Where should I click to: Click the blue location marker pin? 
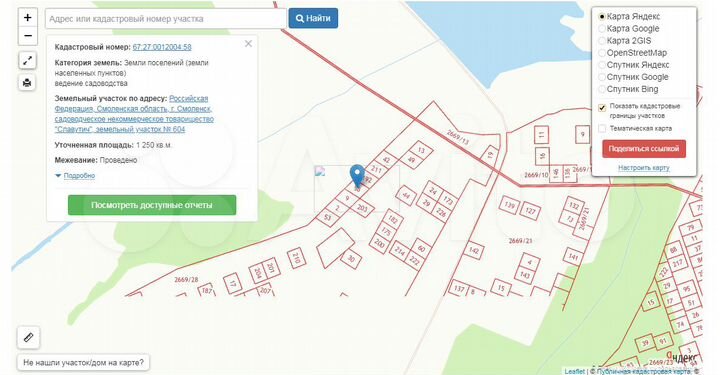(357, 176)
